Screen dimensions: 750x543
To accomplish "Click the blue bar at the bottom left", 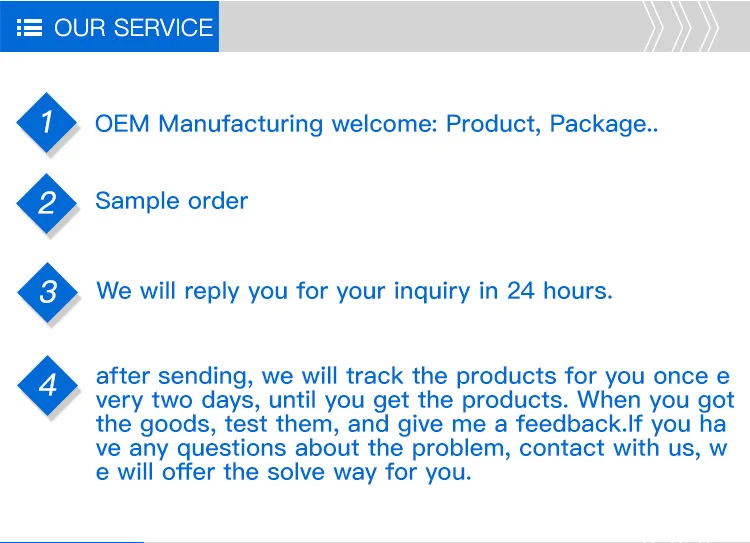I will (72, 540).
